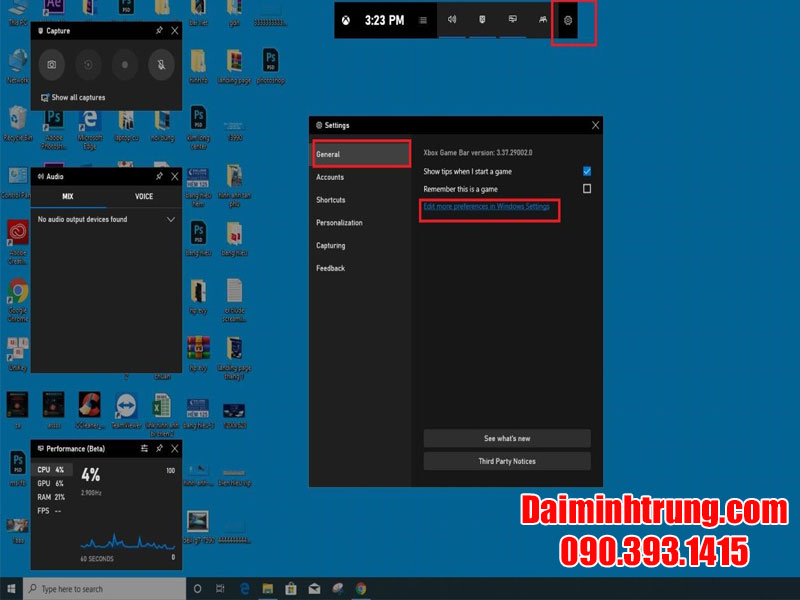This screenshot has width=800, height=600.
Task: Click the Record last 30 seconds icon
Action: pos(88,64)
